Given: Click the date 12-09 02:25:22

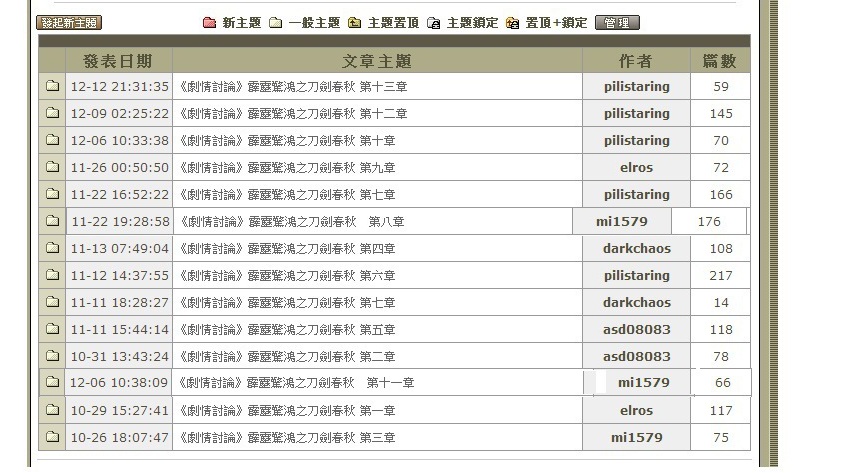Looking at the screenshot, I should (120, 114).
